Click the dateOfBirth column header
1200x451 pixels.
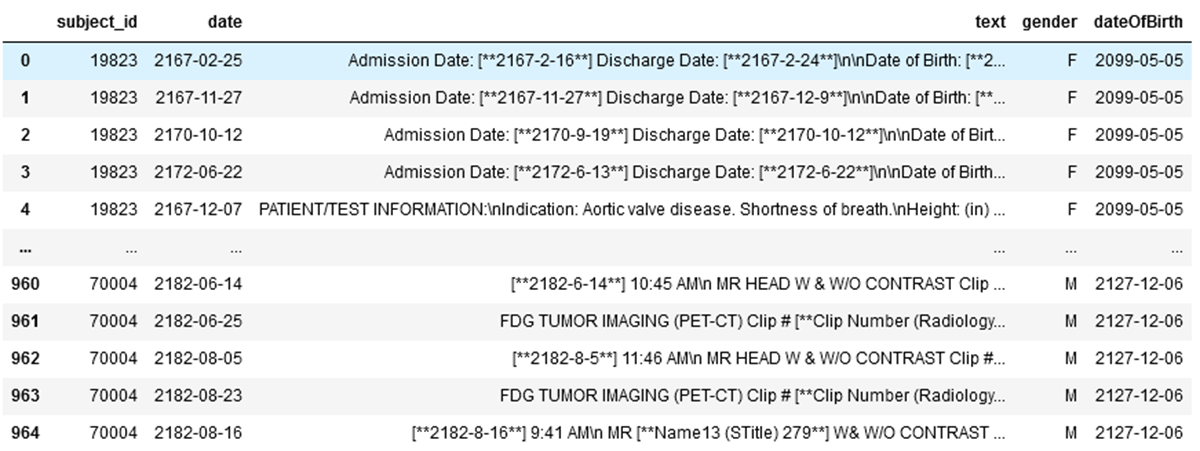[1137, 21]
